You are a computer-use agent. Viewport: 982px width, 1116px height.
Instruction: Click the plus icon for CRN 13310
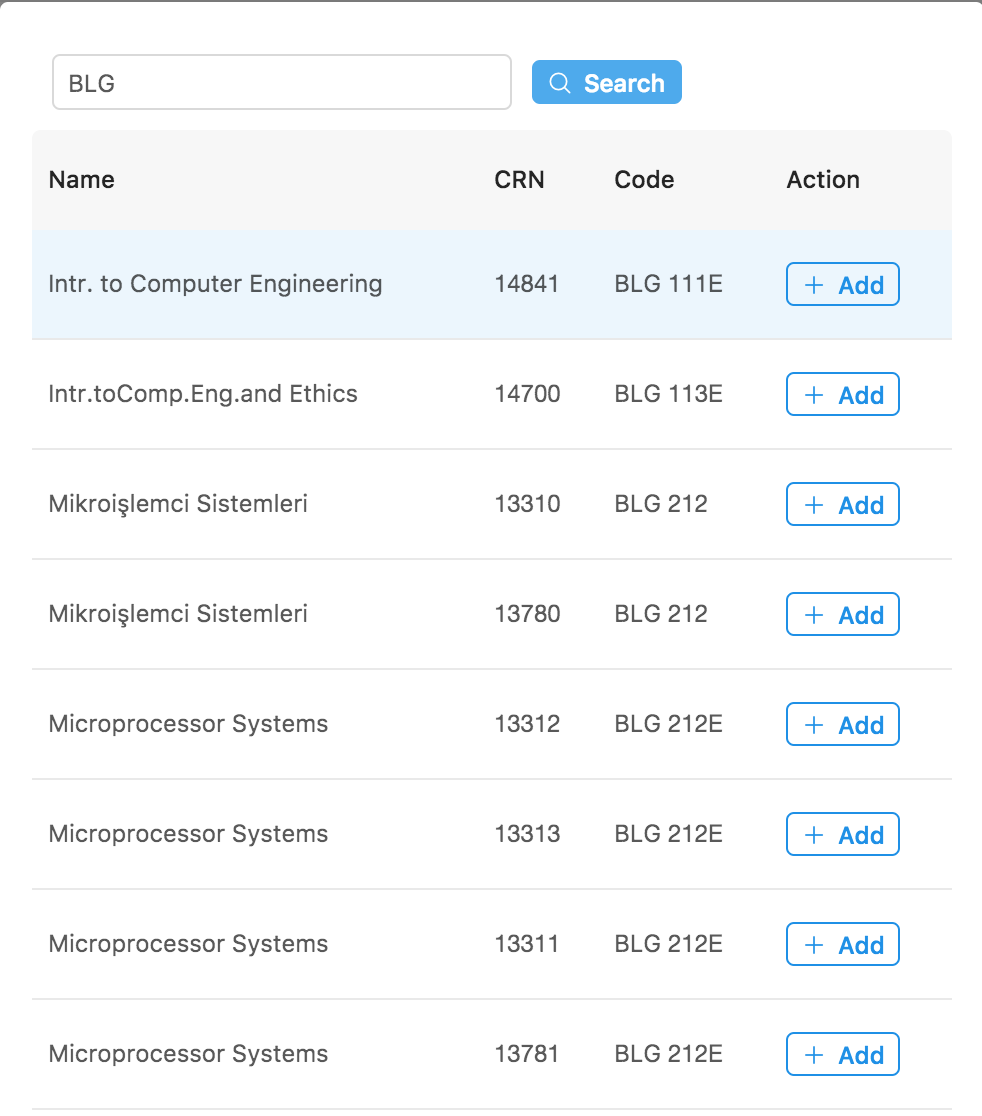813,505
